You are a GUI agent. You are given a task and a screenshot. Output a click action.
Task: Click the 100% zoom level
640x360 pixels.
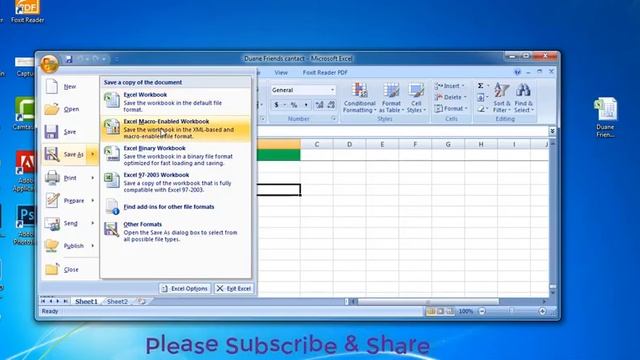click(x=465, y=311)
